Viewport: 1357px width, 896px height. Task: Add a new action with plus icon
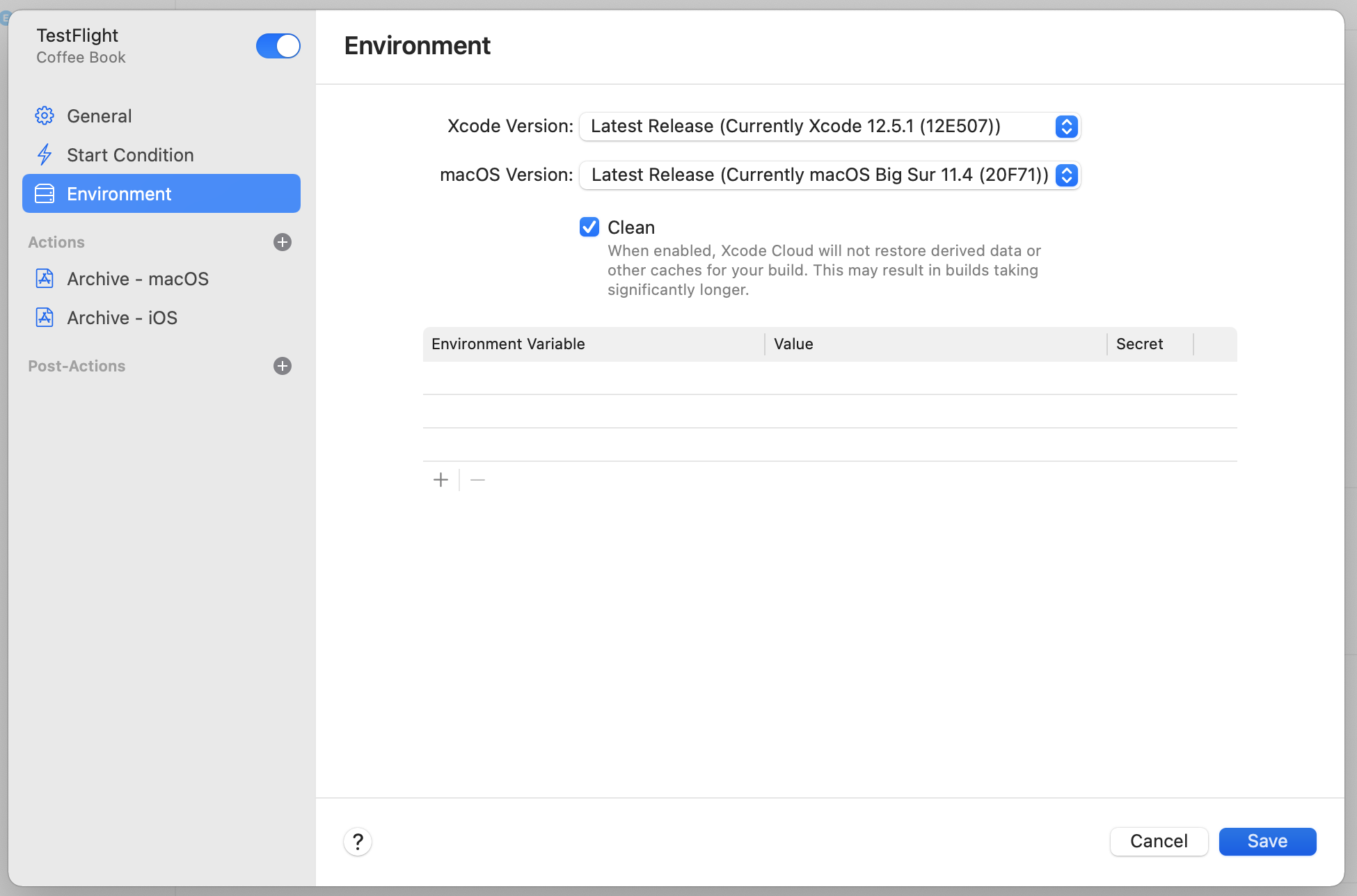282,242
